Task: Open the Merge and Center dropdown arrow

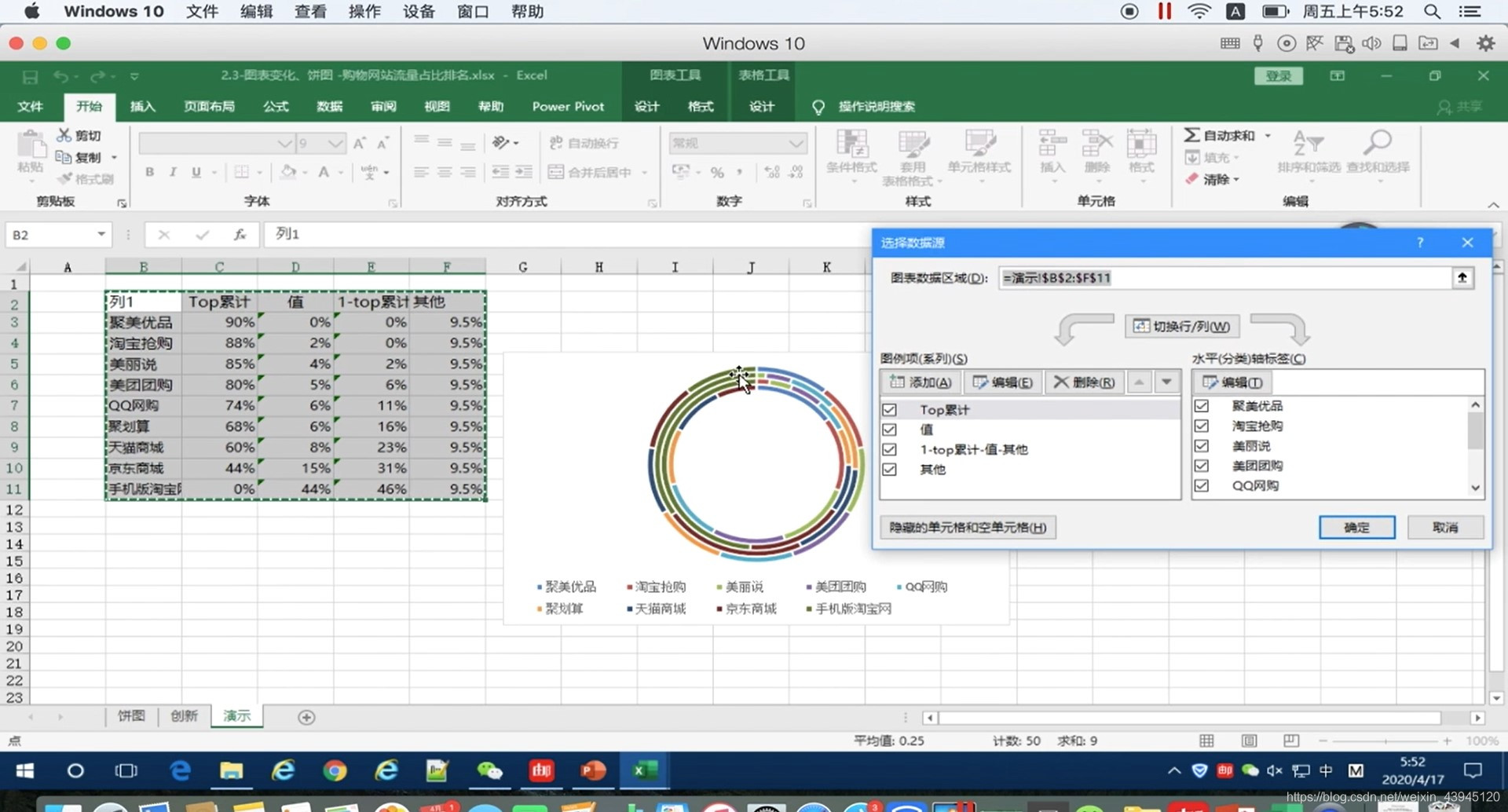Action: click(x=644, y=173)
